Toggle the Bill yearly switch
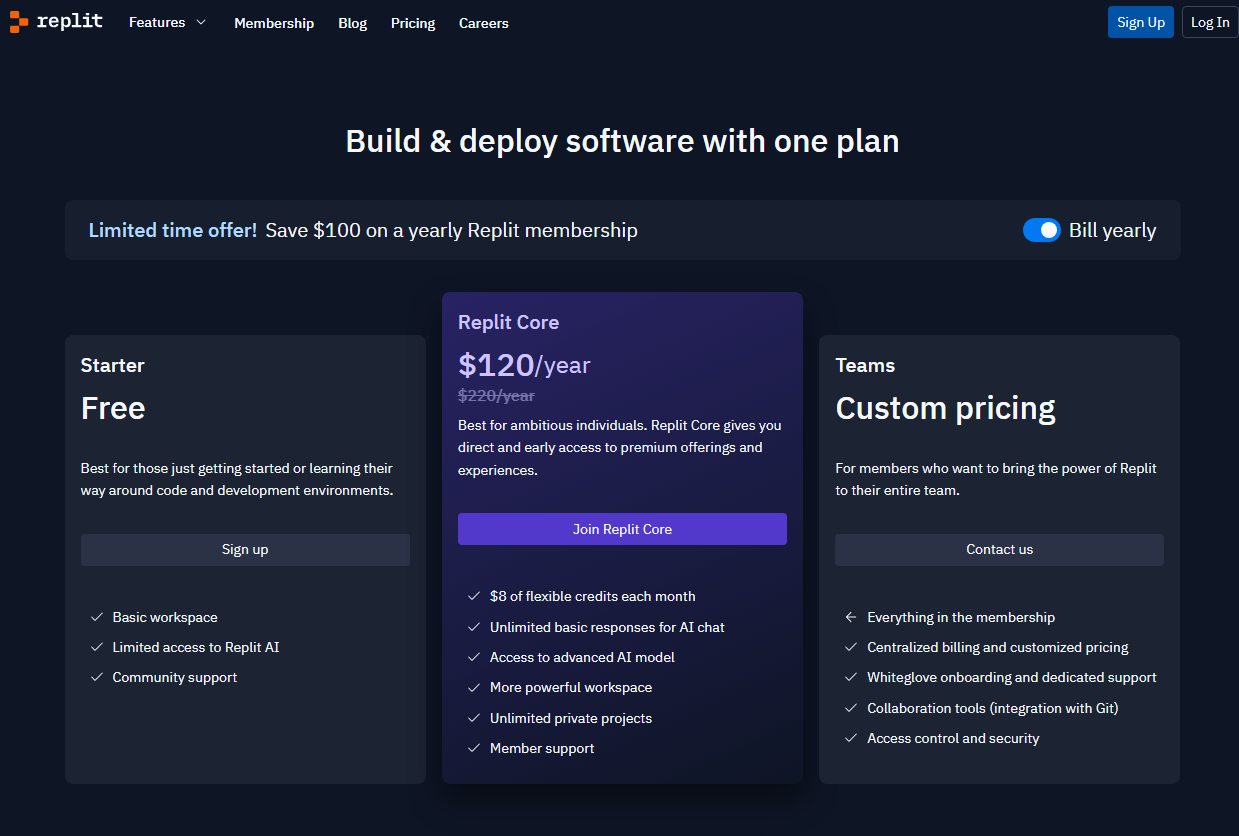 click(1041, 230)
